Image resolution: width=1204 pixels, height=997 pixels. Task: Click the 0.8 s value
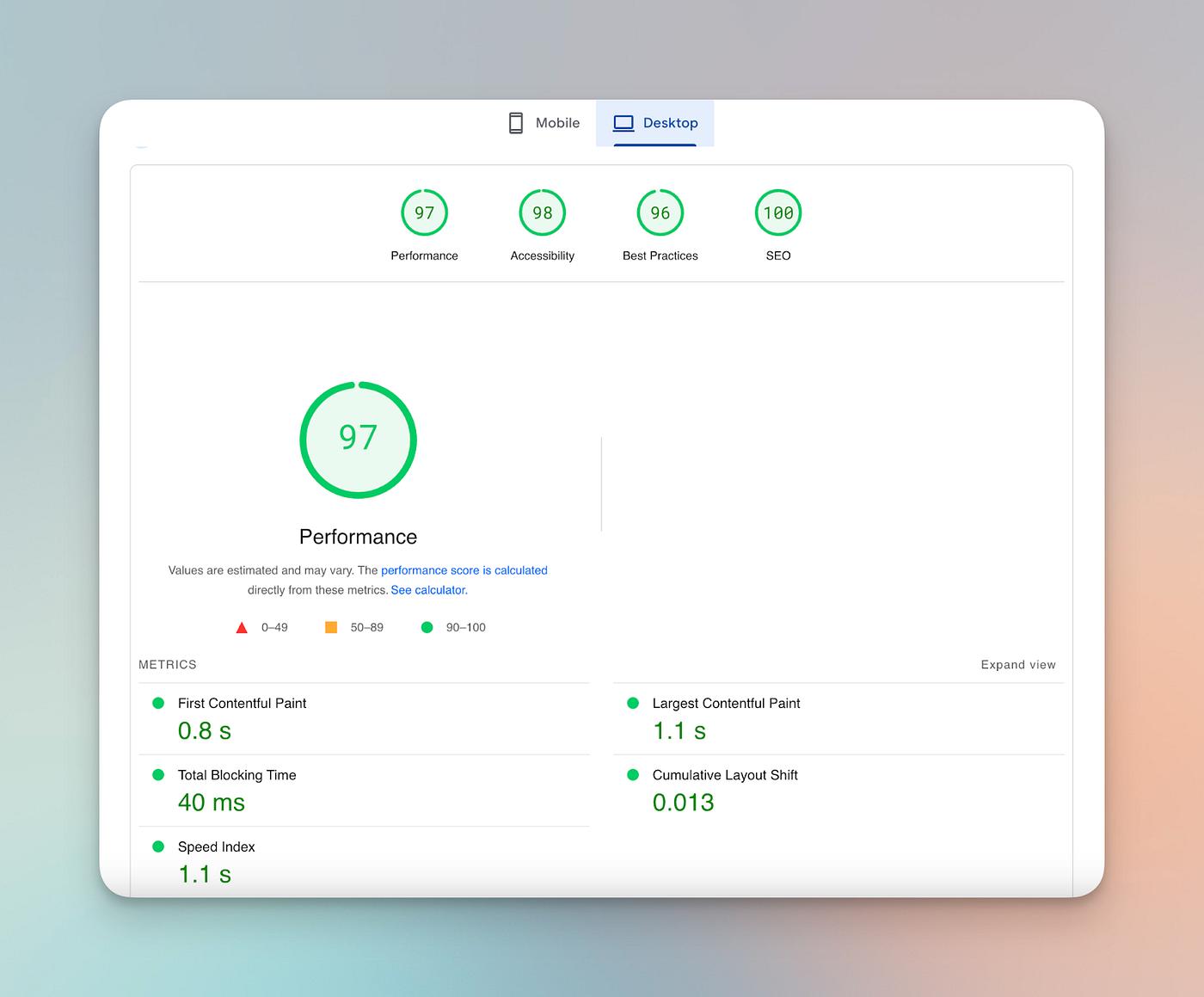205,731
